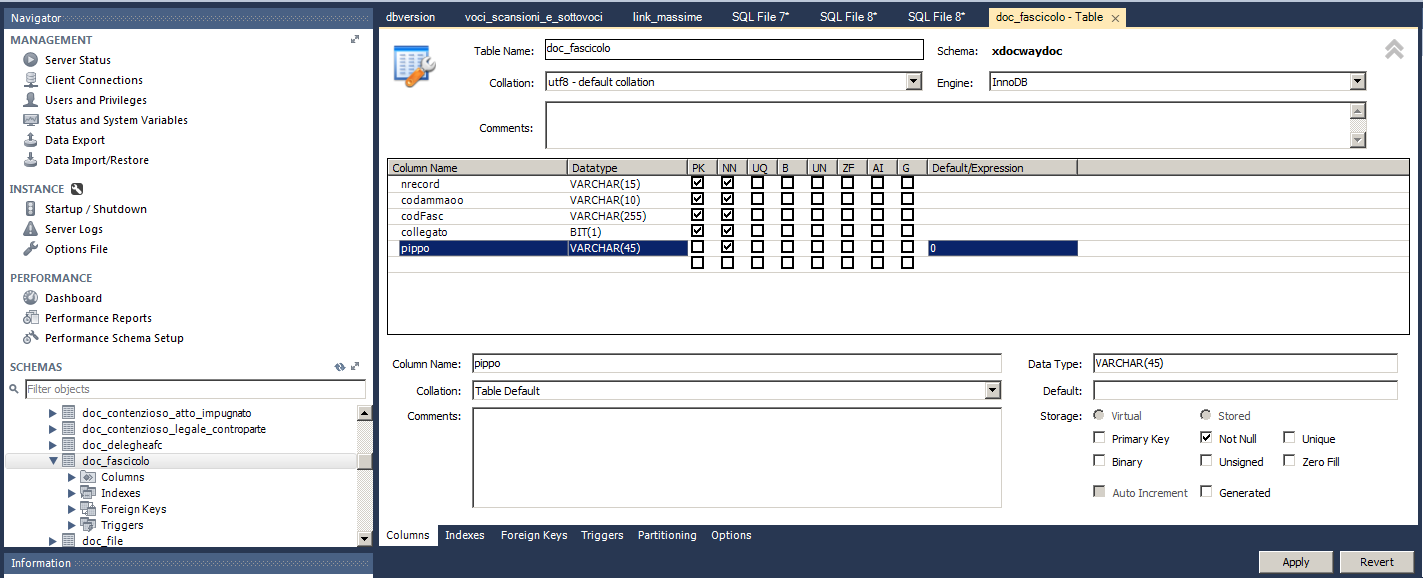The height and width of the screenshot is (578, 1423).
Task: Click the Apply button
Action: click(x=1295, y=562)
